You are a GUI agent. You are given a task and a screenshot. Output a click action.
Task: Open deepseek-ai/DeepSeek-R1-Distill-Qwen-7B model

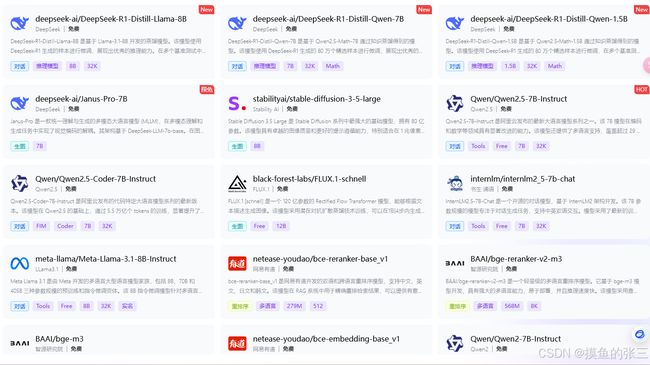point(328,19)
